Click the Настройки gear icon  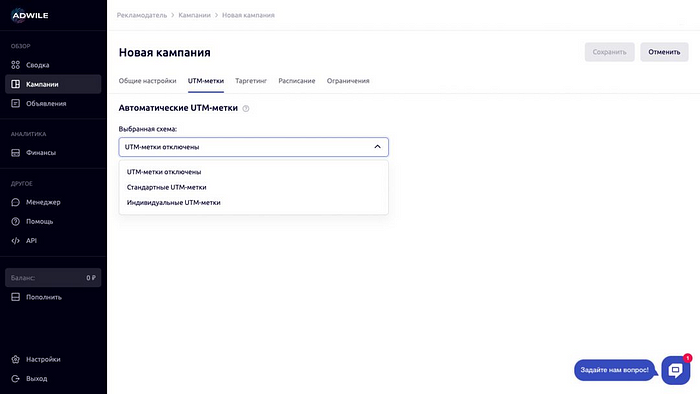(x=16, y=359)
